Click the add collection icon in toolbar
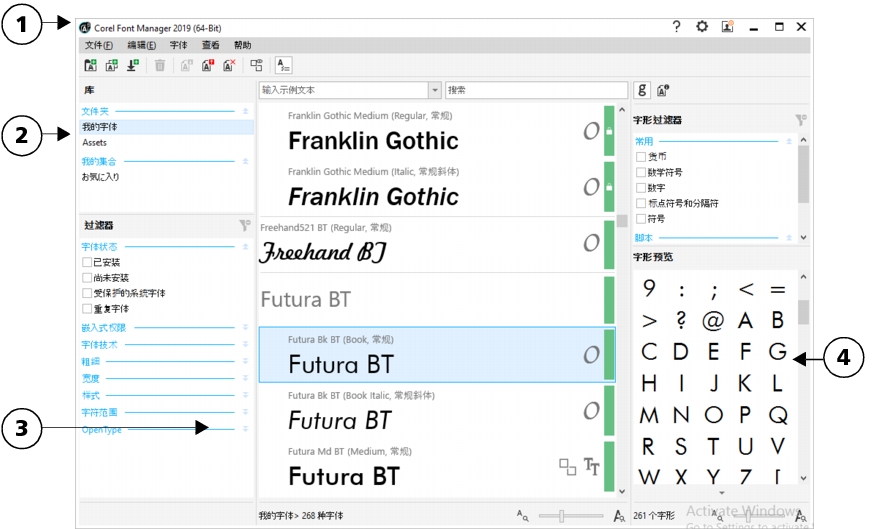Screen dimensions: 873x529 click(111, 66)
